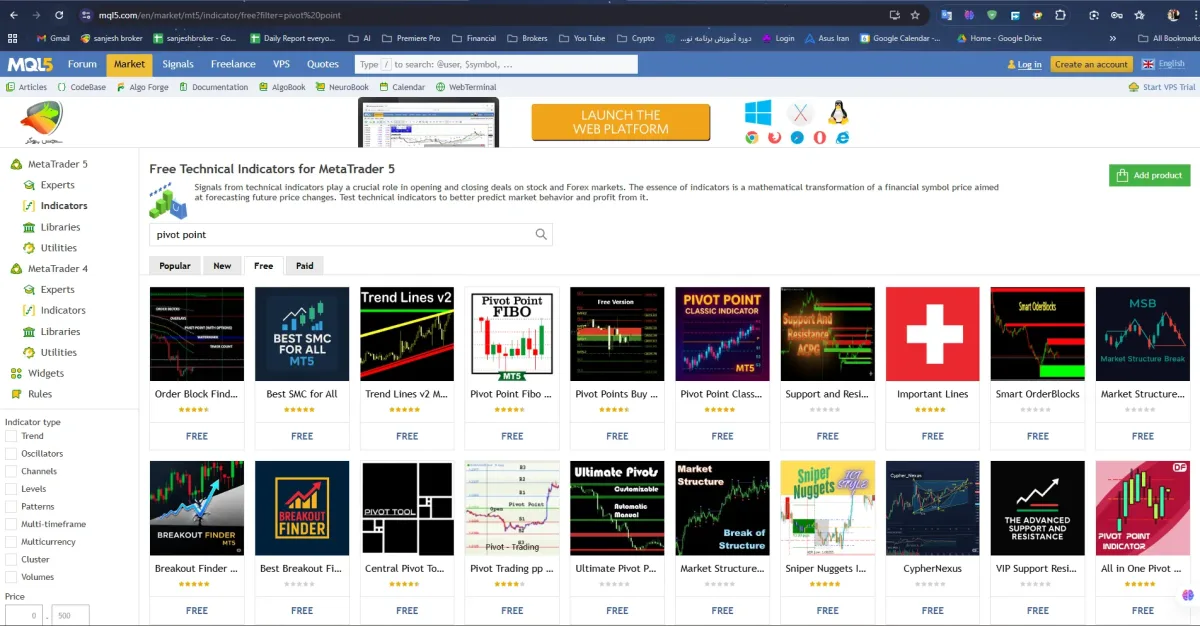Open the Brokers bookmarks folder
The image size is (1200, 626).
click(527, 38)
